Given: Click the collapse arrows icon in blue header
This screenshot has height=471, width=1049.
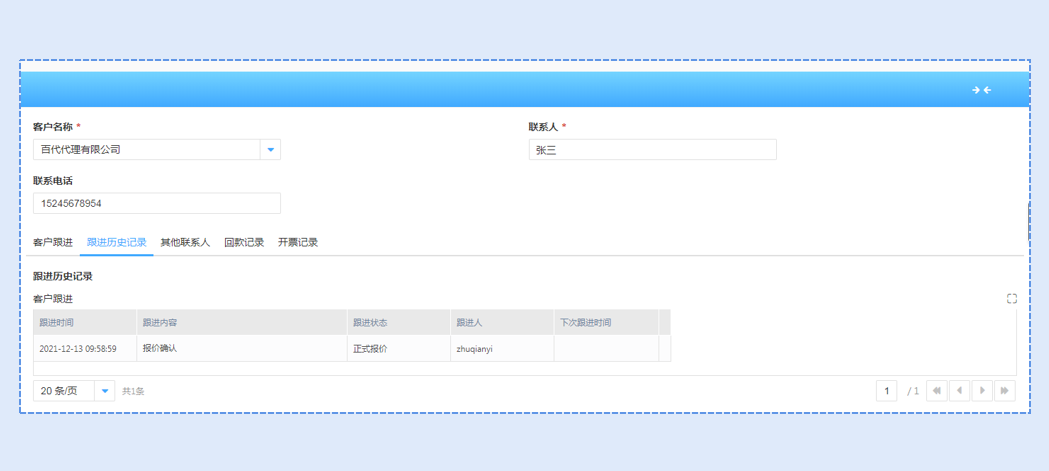Looking at the screenshot, I should 981,90.
